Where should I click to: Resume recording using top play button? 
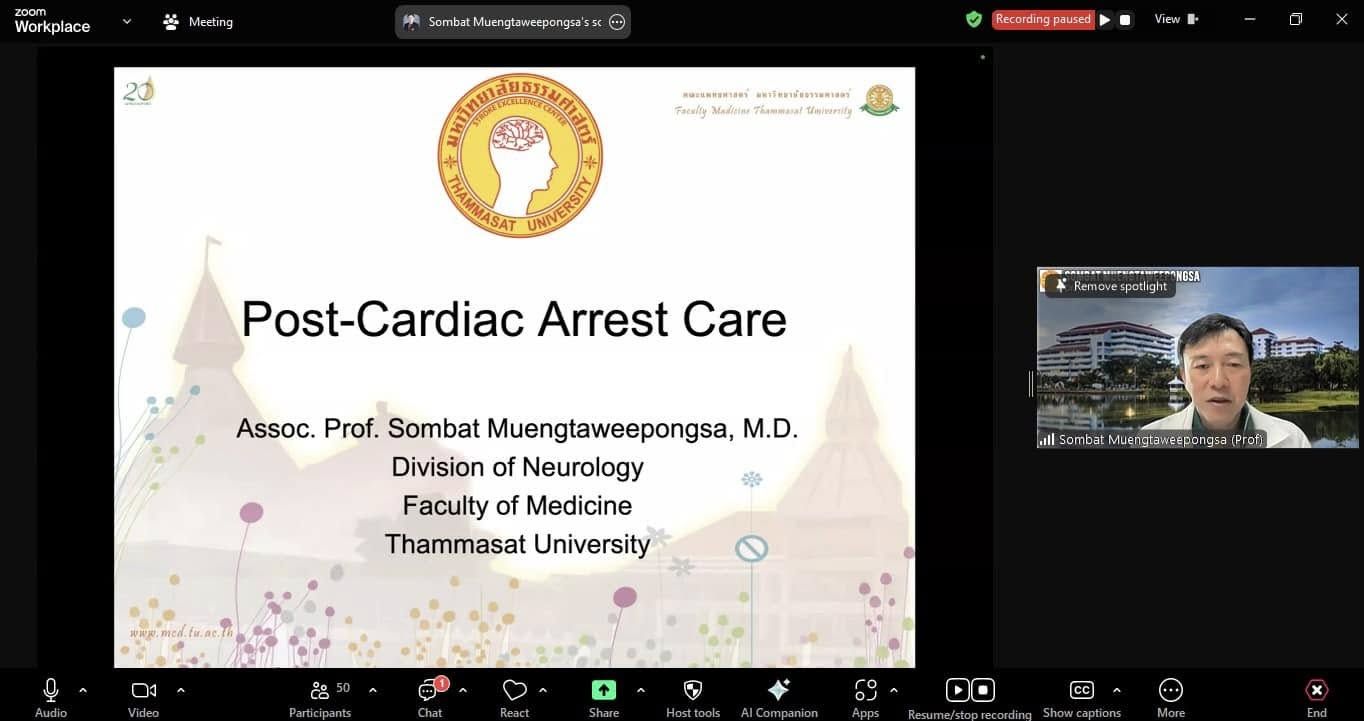1105,20
